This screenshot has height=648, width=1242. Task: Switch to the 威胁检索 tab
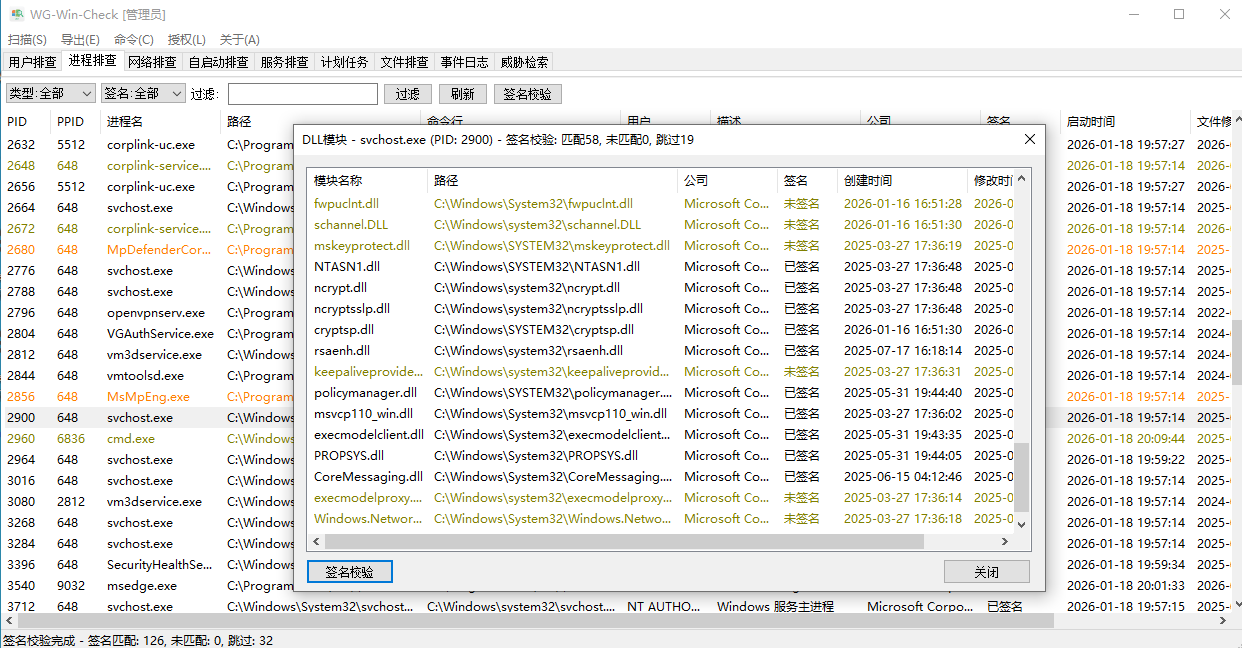pyautogui.click(x=524, y=62)
